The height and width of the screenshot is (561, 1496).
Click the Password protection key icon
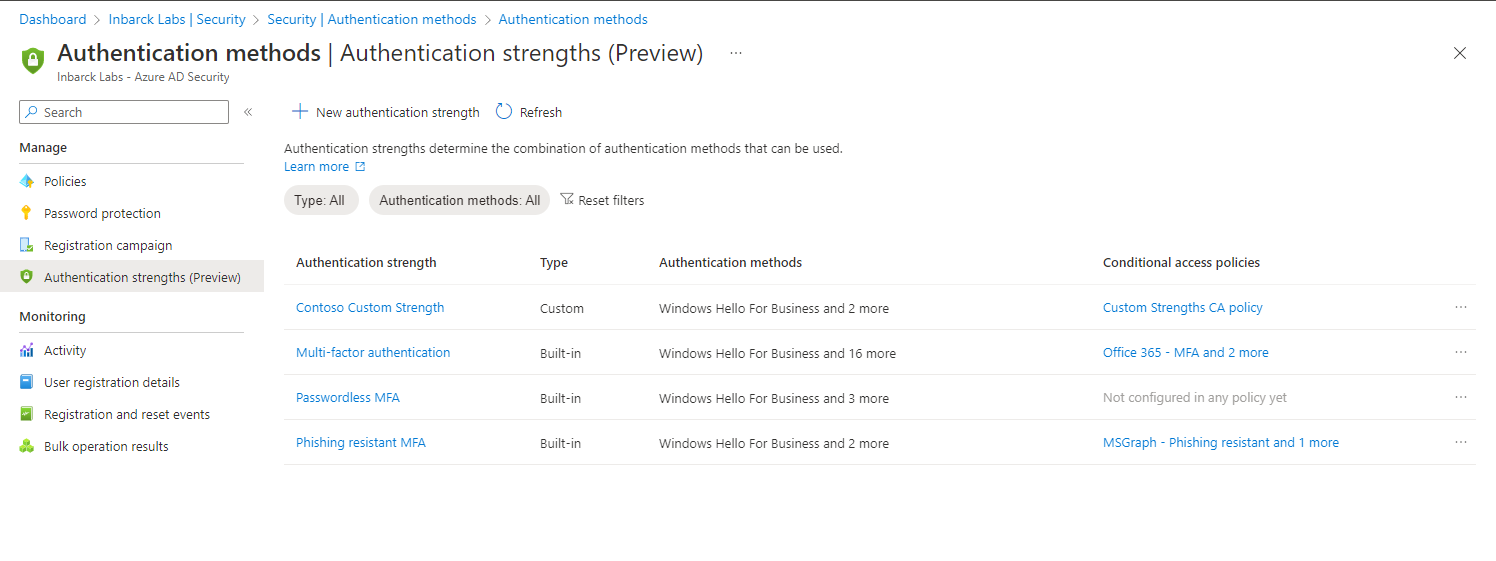27,213
